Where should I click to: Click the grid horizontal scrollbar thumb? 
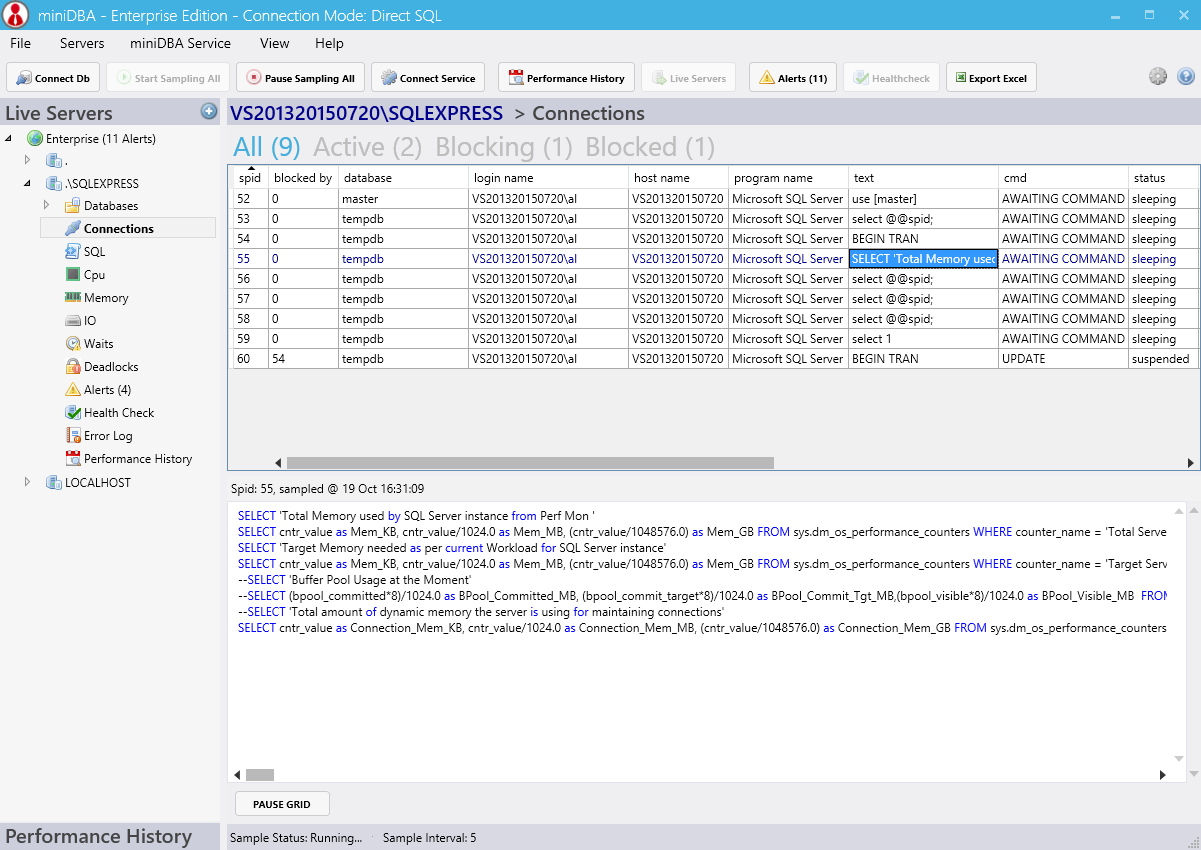(x=530, y=463)
